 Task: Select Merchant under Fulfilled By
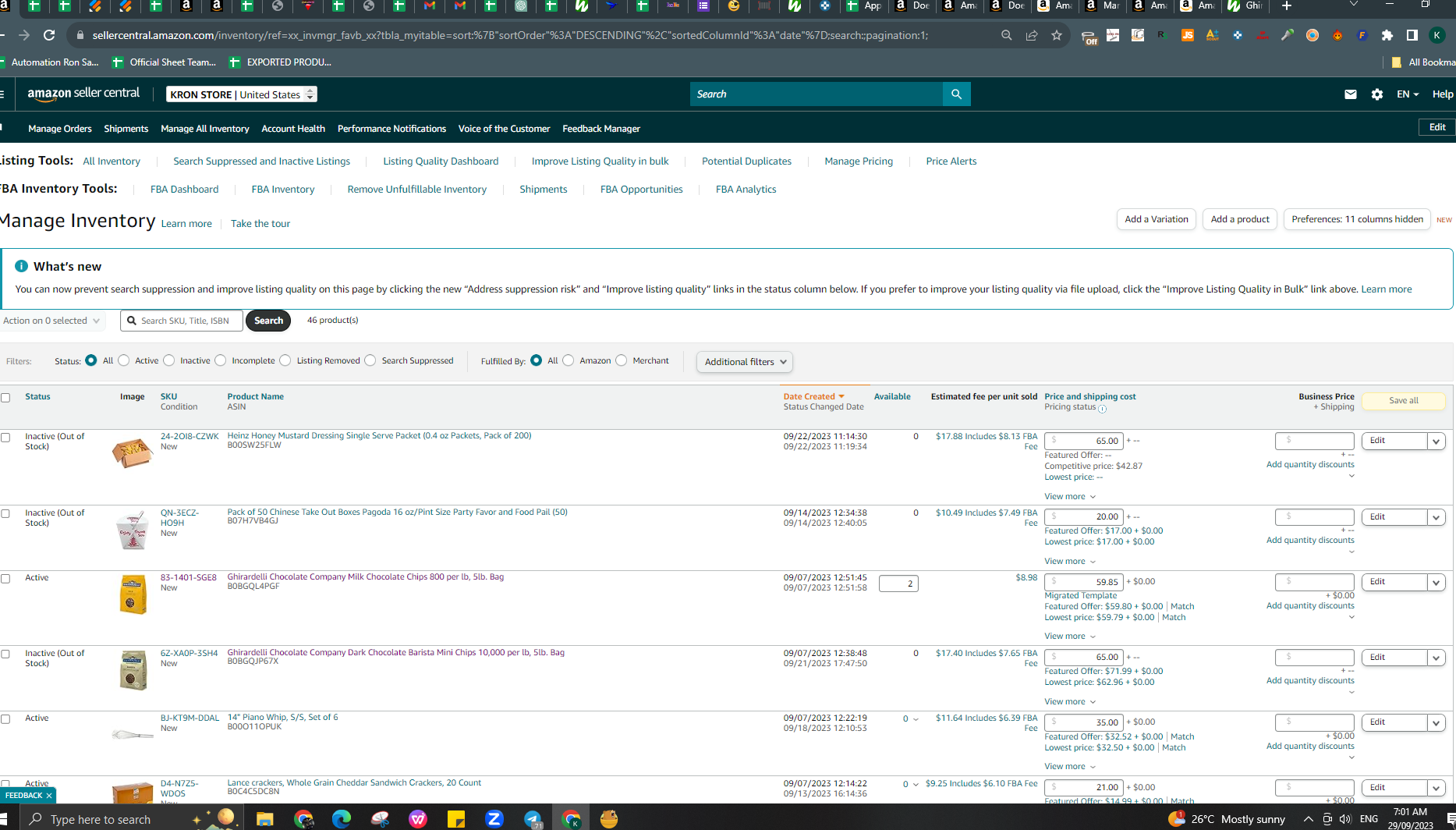622,360
